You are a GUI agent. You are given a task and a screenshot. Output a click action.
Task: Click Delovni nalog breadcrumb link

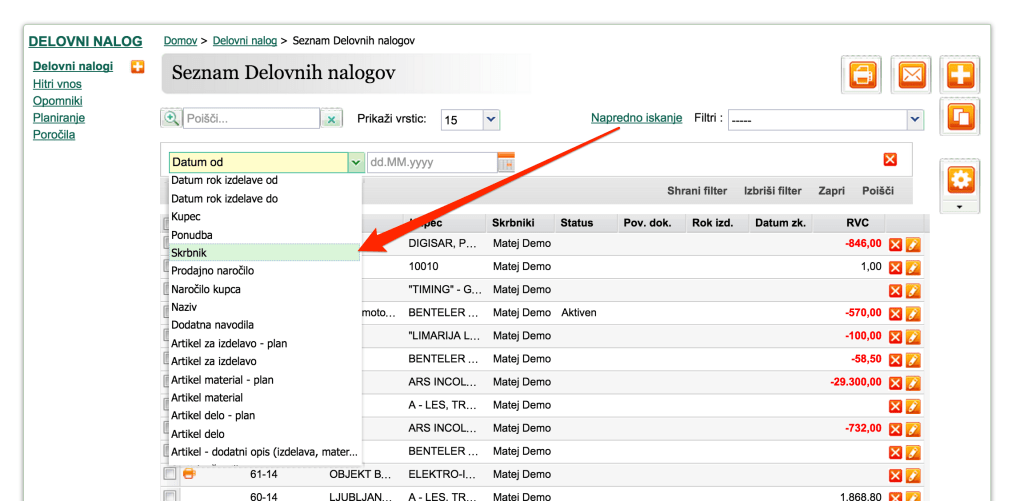point(245,40)
